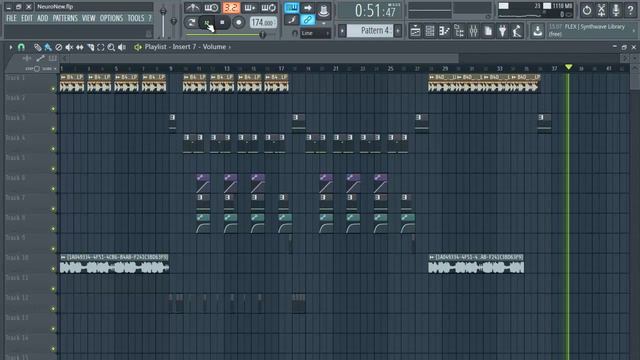Click previous pattern arrow beside Pattern 4
640x360 pixels.
[342, 31]
